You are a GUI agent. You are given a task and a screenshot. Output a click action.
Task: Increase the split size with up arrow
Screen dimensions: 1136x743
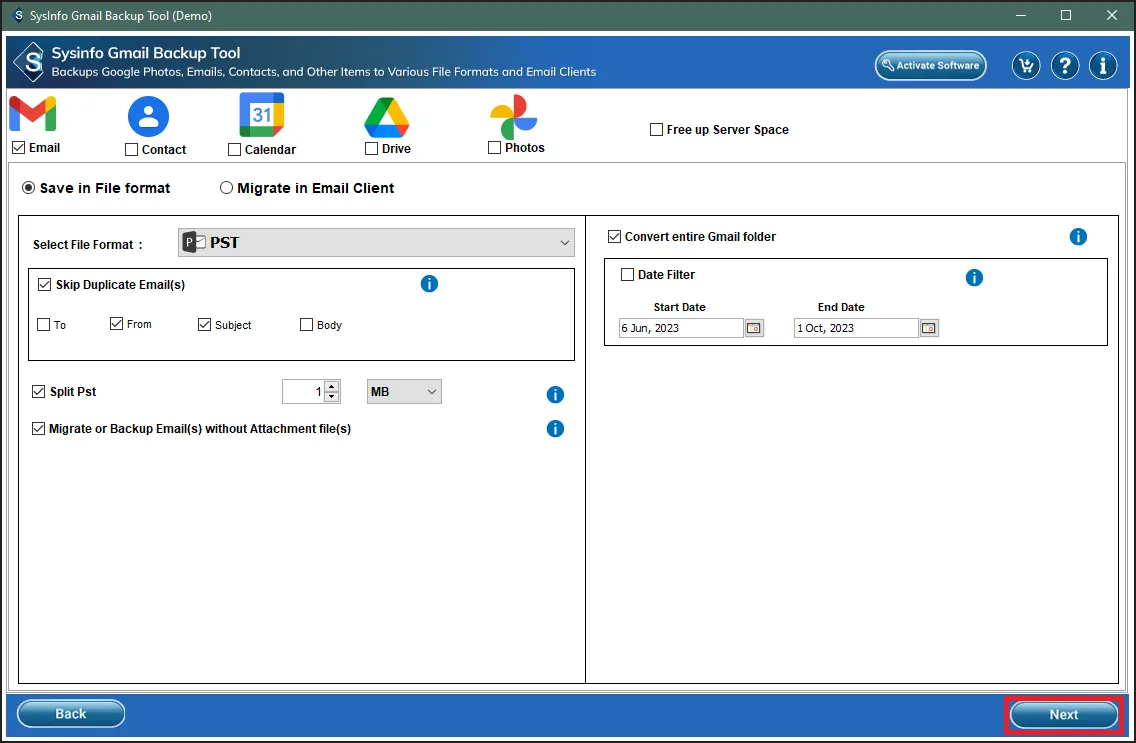(332, 387)
